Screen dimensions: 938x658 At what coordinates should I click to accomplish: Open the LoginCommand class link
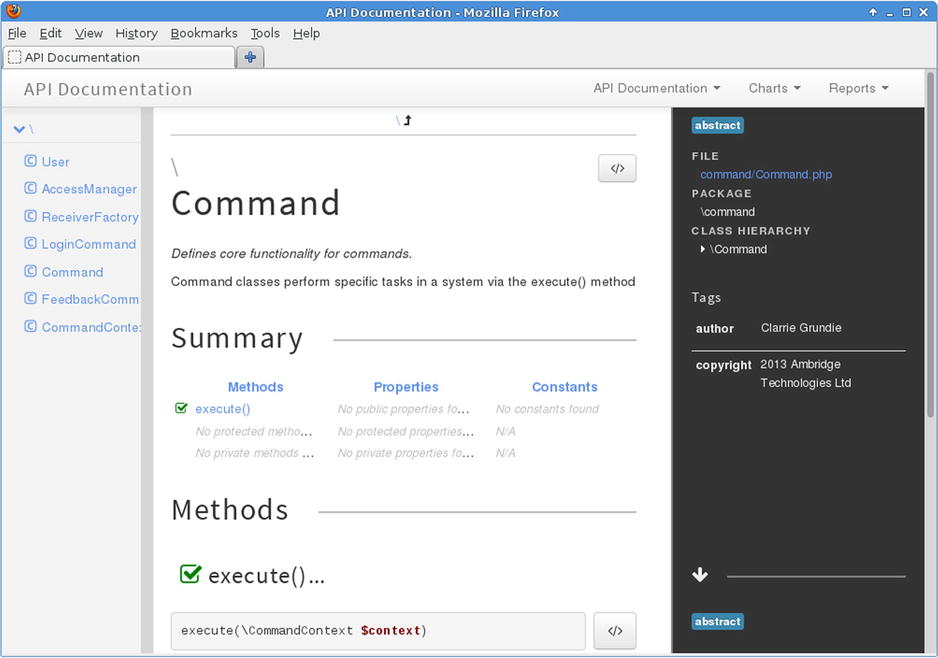[89, 245]
